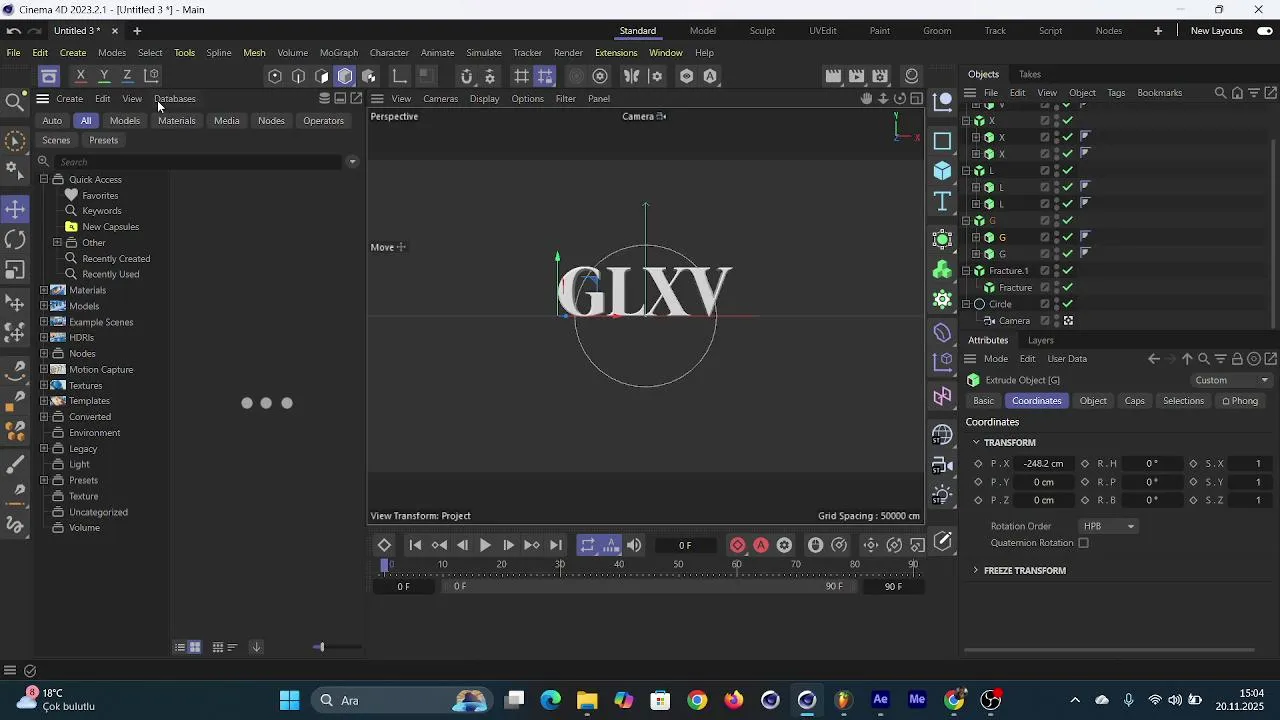
Task: Select the Scale tool in left toolbar
Action: point(15,270)
